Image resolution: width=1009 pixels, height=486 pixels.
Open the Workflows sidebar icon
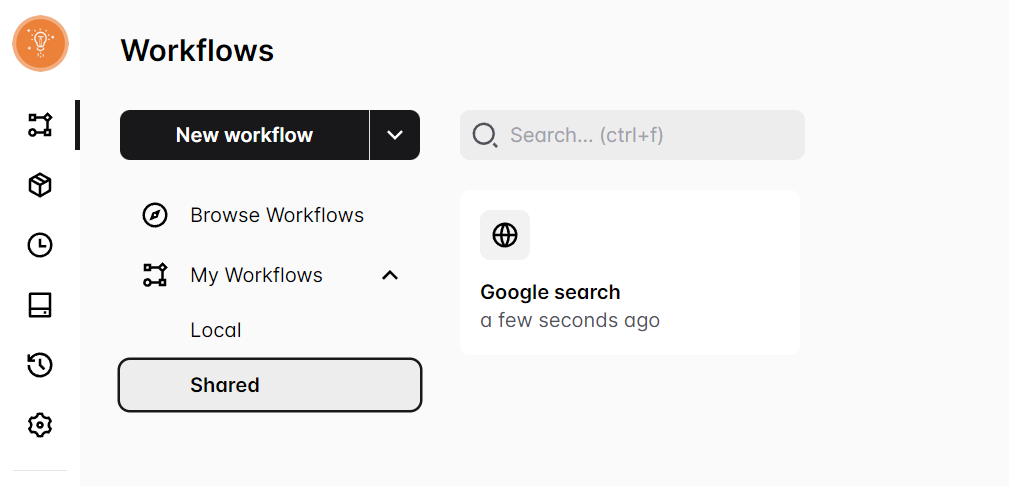40,125
